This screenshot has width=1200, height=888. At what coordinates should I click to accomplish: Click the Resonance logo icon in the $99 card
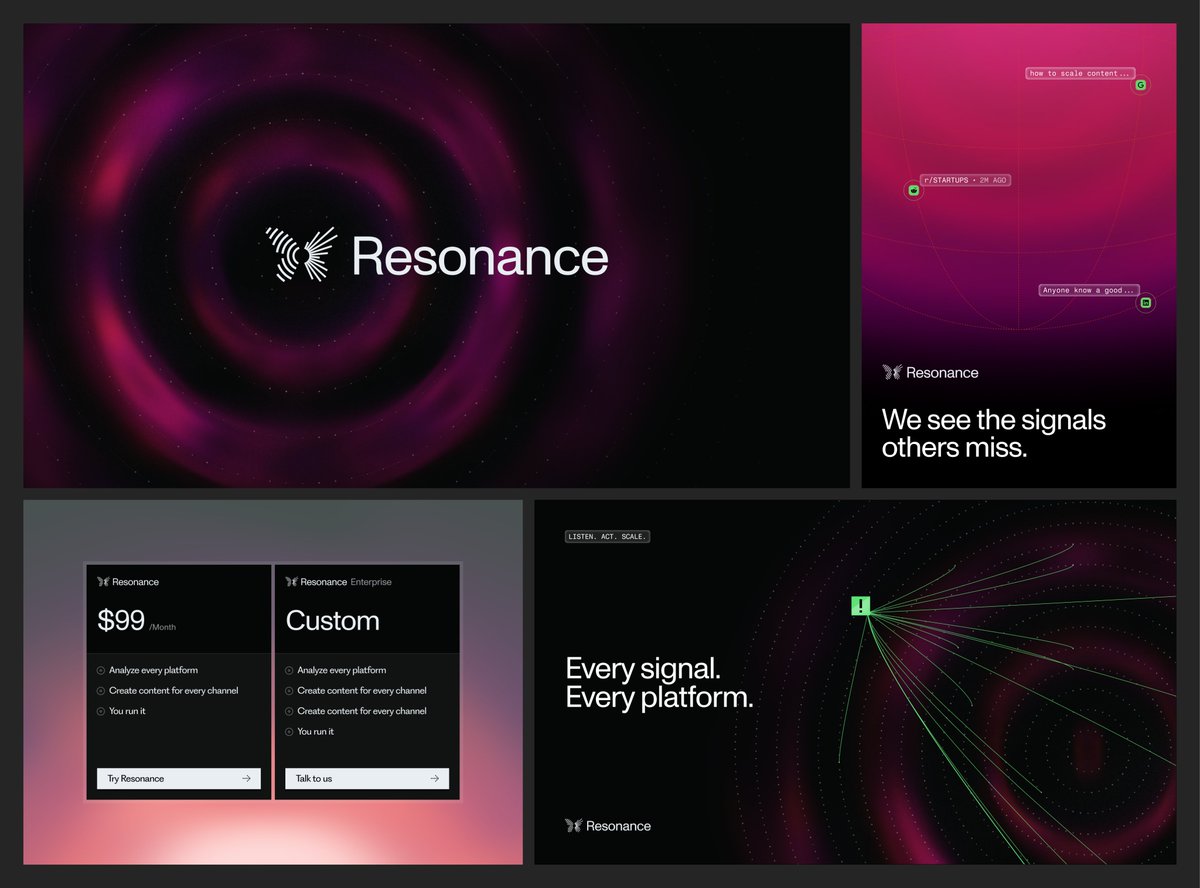[103, 582]
